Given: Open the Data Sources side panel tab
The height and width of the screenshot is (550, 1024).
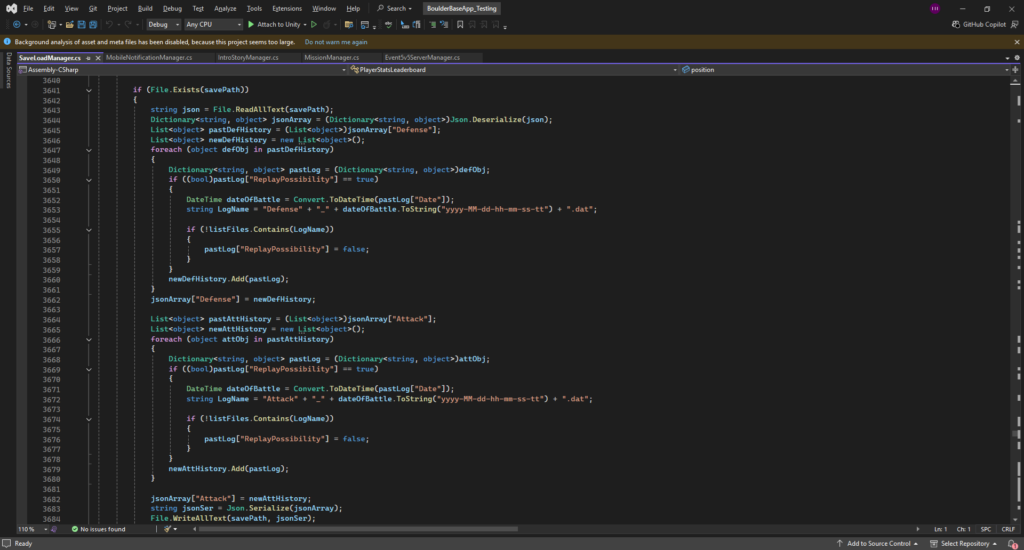Looking at the screenshot, I should pyautogui.click(x=8, y=70).
